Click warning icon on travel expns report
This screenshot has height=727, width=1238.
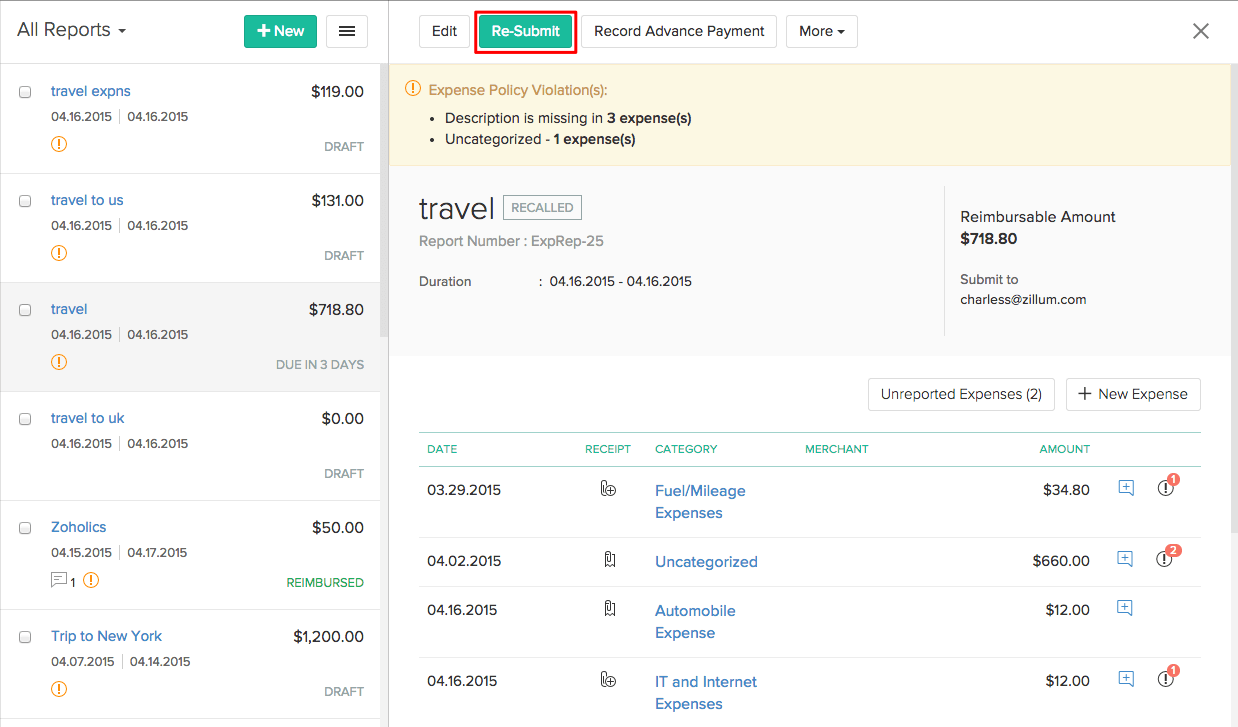59,144
